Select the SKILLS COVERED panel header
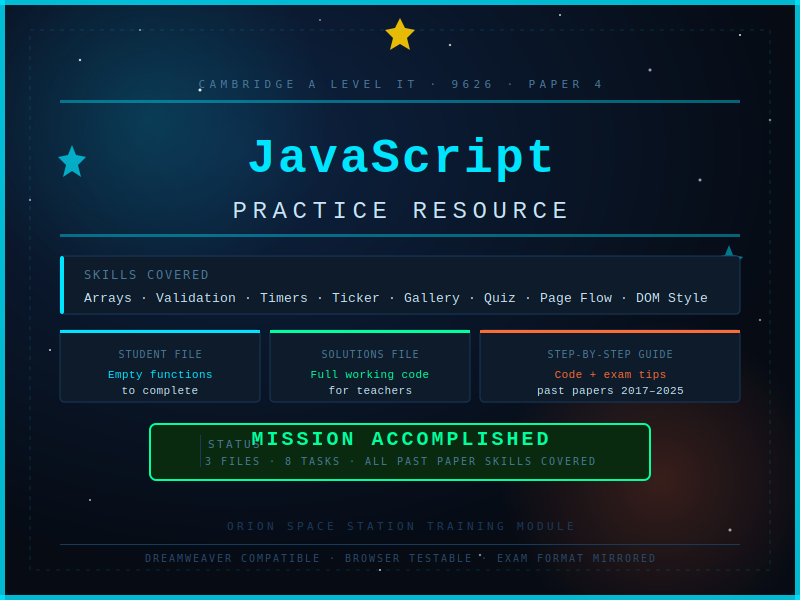The image size is (800, 600). tap(146, 274)
